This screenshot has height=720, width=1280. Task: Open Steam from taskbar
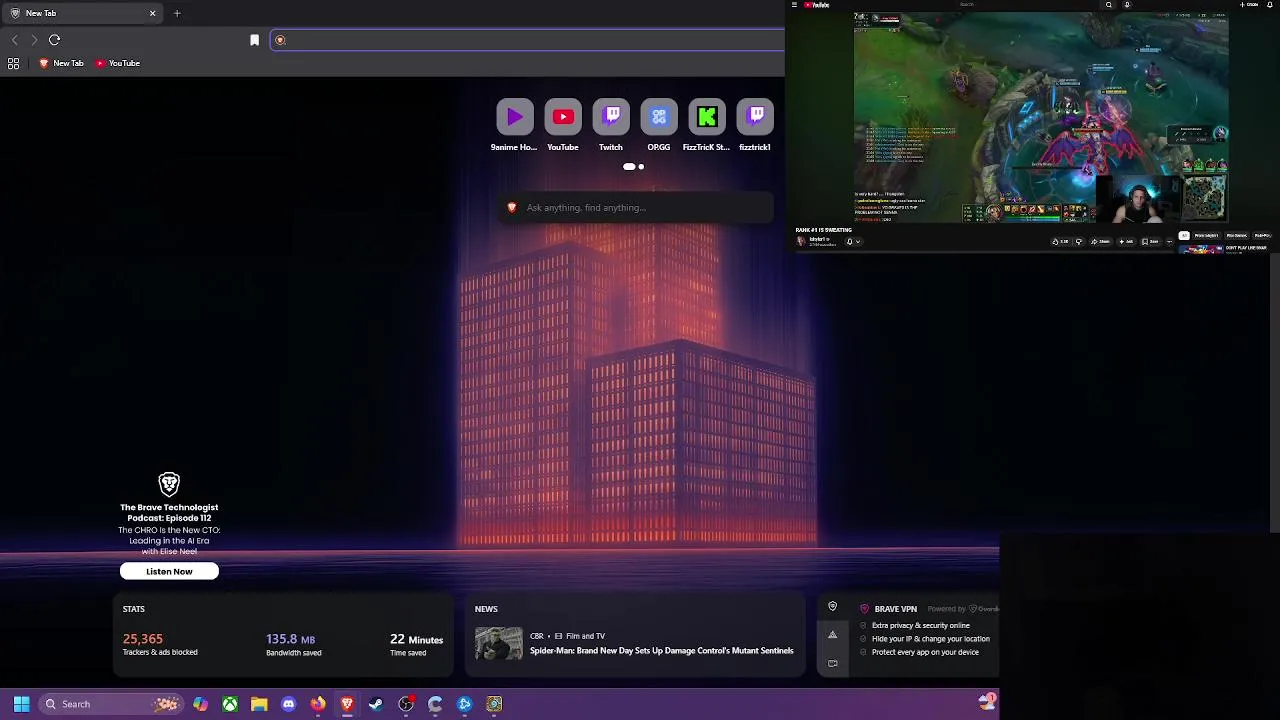click(376, 704)
